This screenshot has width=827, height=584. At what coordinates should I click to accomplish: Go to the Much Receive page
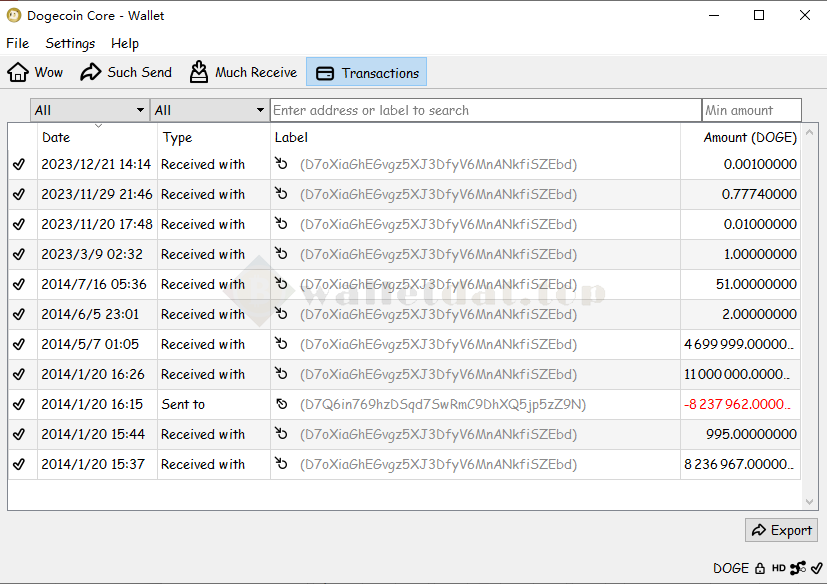(x=243, y=72)
